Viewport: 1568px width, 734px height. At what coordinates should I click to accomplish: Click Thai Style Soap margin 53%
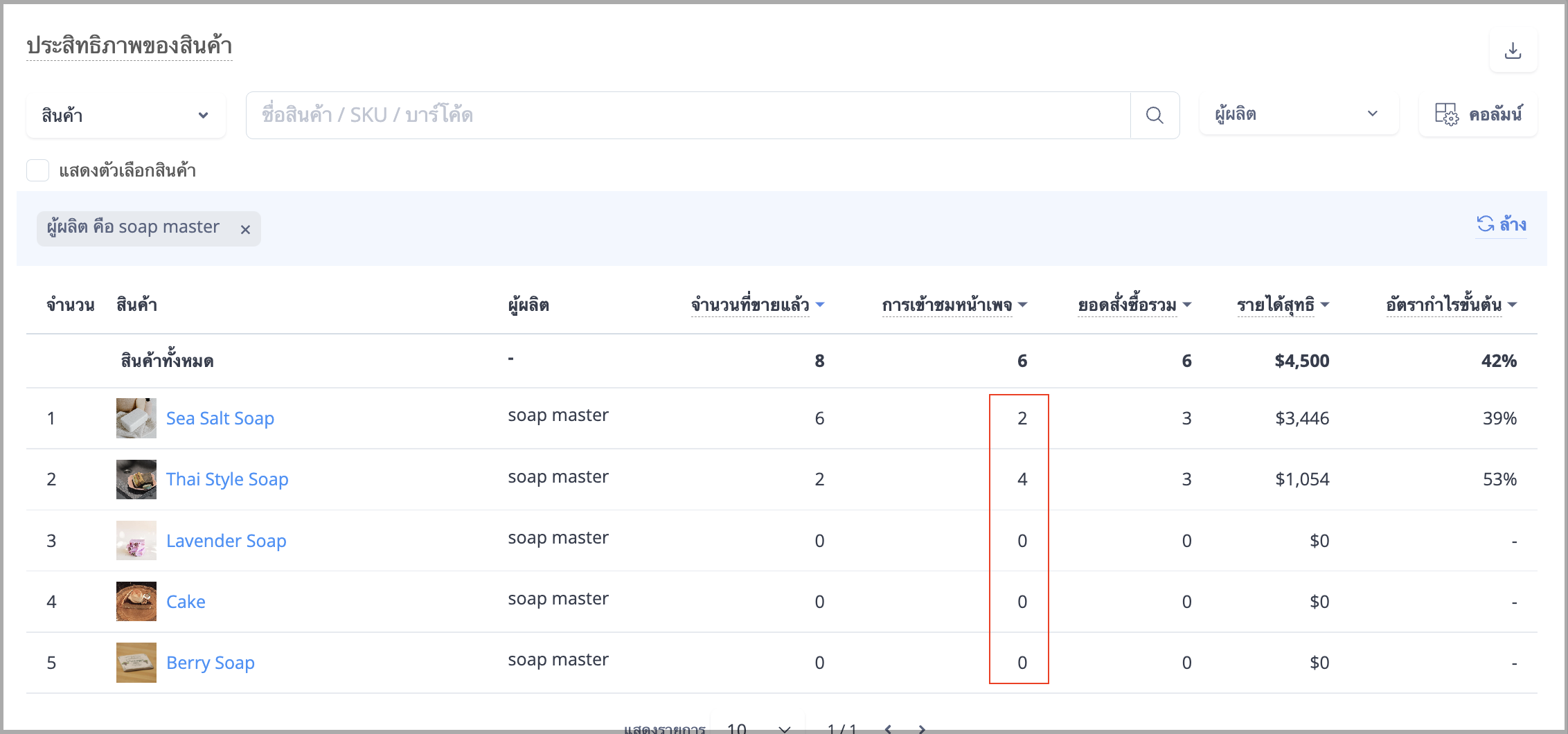click(x=1499, y=479)
